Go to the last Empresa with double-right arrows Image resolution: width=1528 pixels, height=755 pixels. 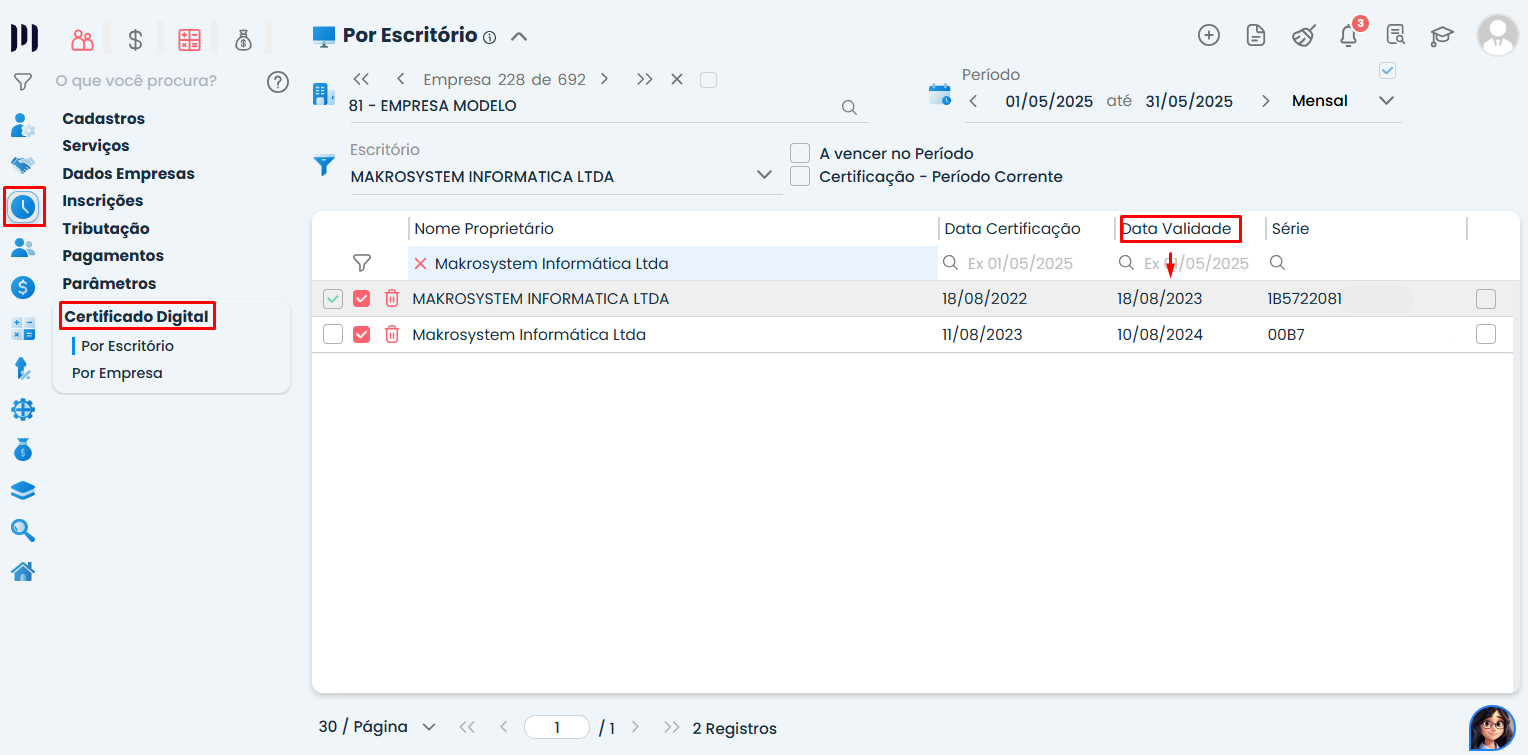coord(645,79)
